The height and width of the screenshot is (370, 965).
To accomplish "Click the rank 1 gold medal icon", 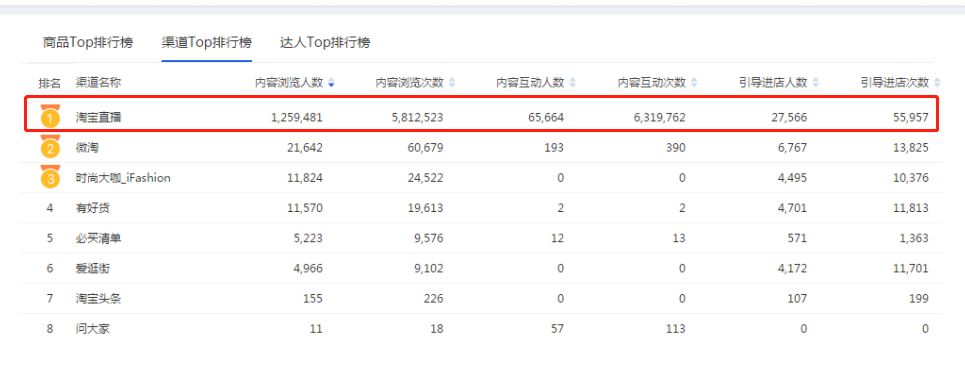I will pyautogui.click(x=50, y=116).
